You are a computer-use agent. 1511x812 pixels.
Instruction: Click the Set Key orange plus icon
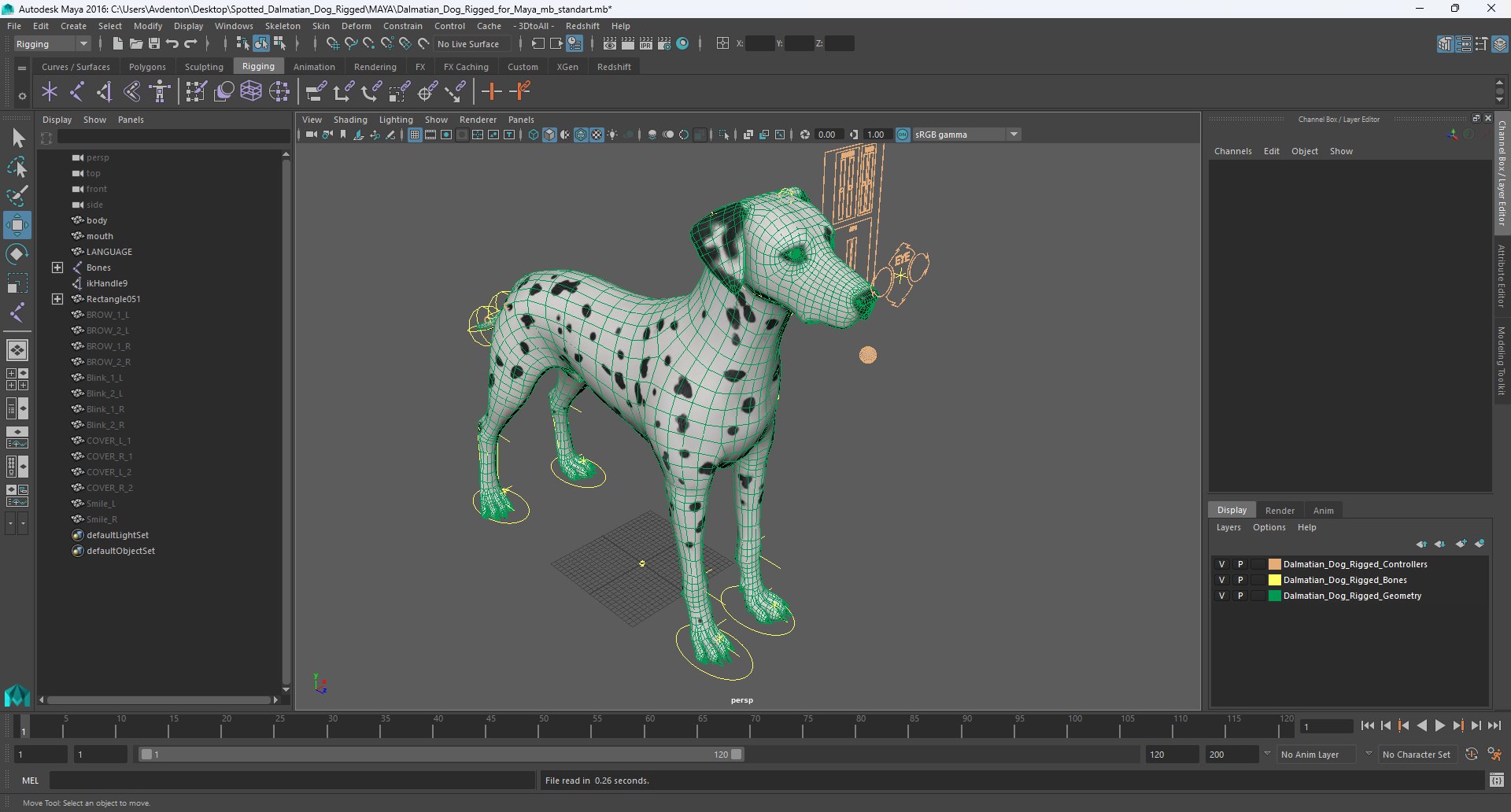tap(492, 92)
